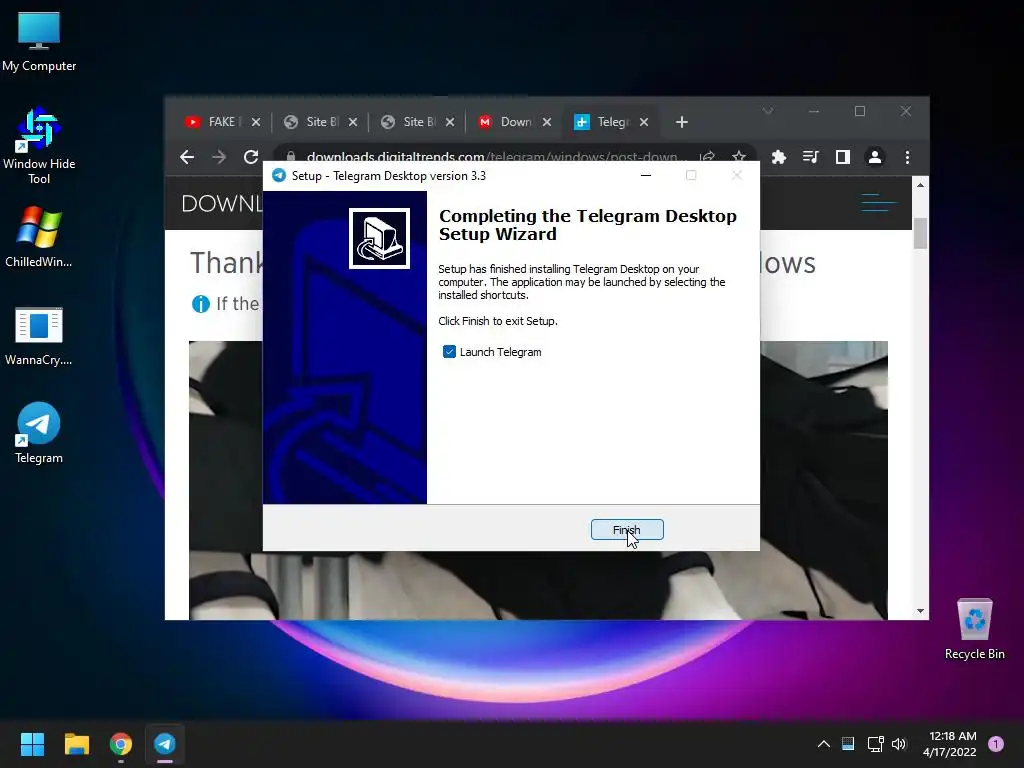Select the ChilledWin desktop icon
The width and height of the screenshot is (1024, 768).
click(39, 237)
